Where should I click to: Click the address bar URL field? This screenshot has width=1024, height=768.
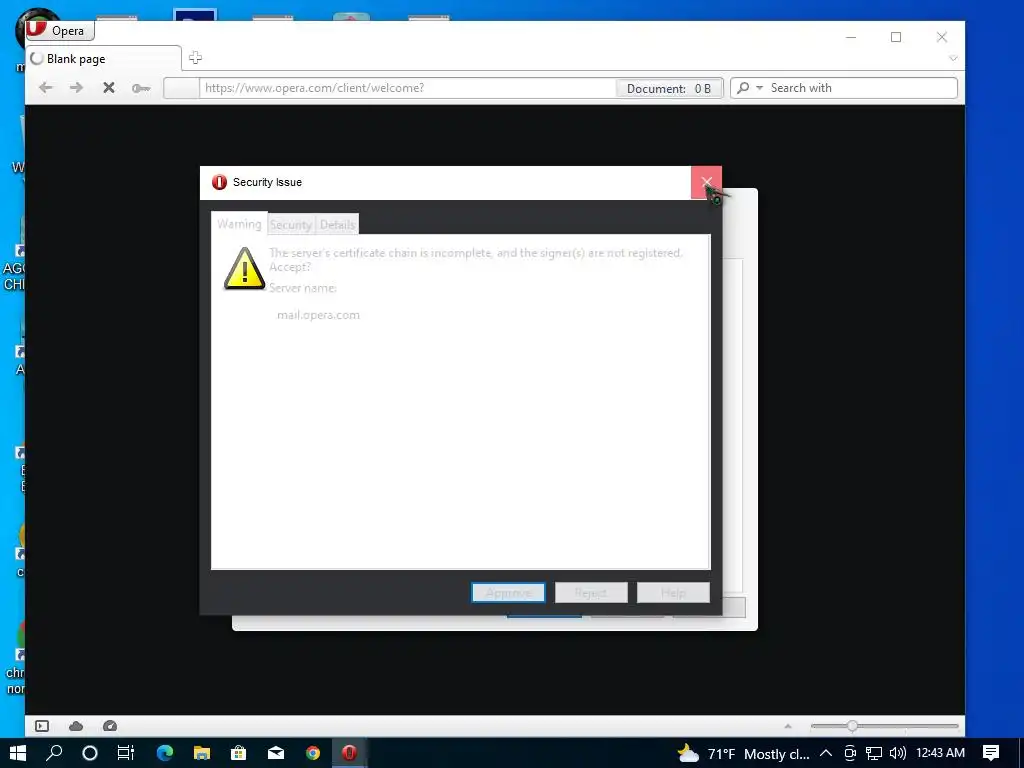pyautogui.click(x=408, y=88)
